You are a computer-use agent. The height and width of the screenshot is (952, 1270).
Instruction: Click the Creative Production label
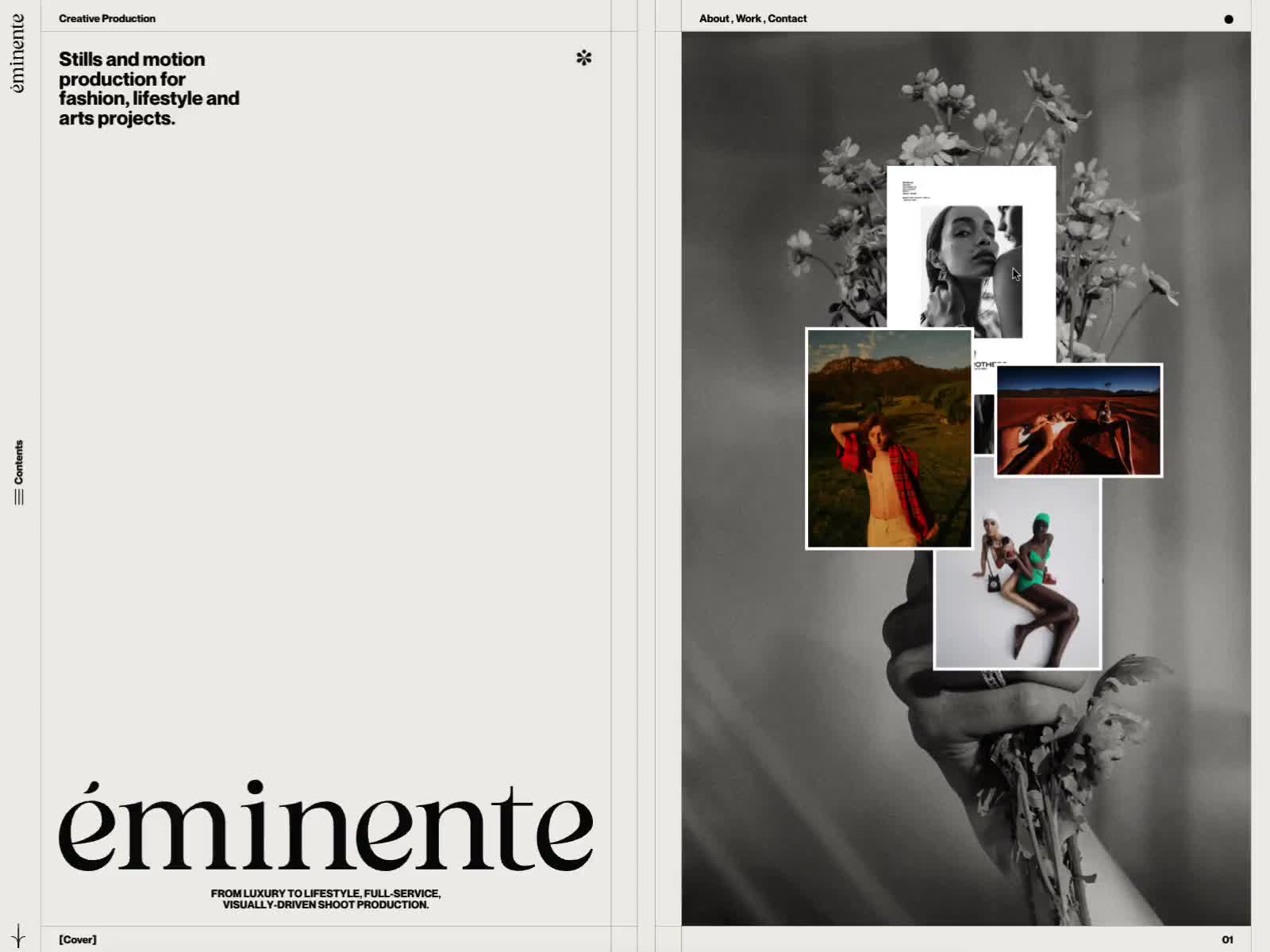107,18
